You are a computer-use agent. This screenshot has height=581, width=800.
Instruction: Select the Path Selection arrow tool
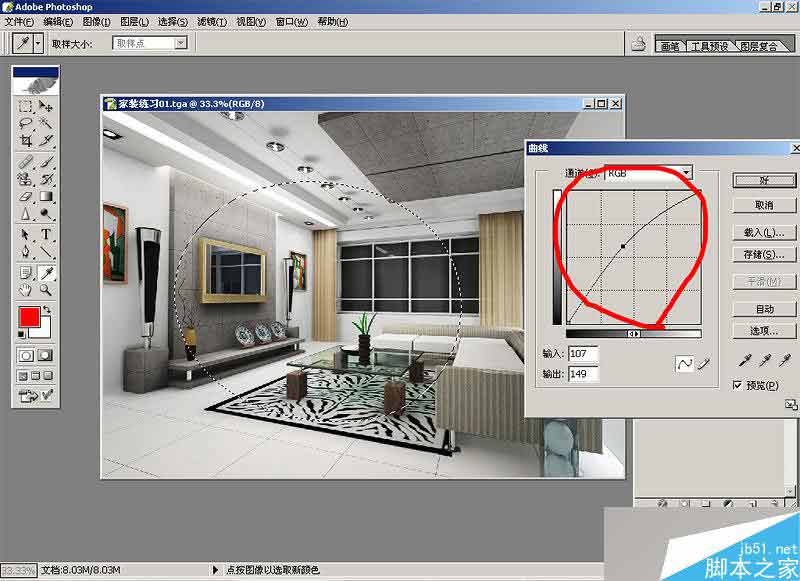26,235
